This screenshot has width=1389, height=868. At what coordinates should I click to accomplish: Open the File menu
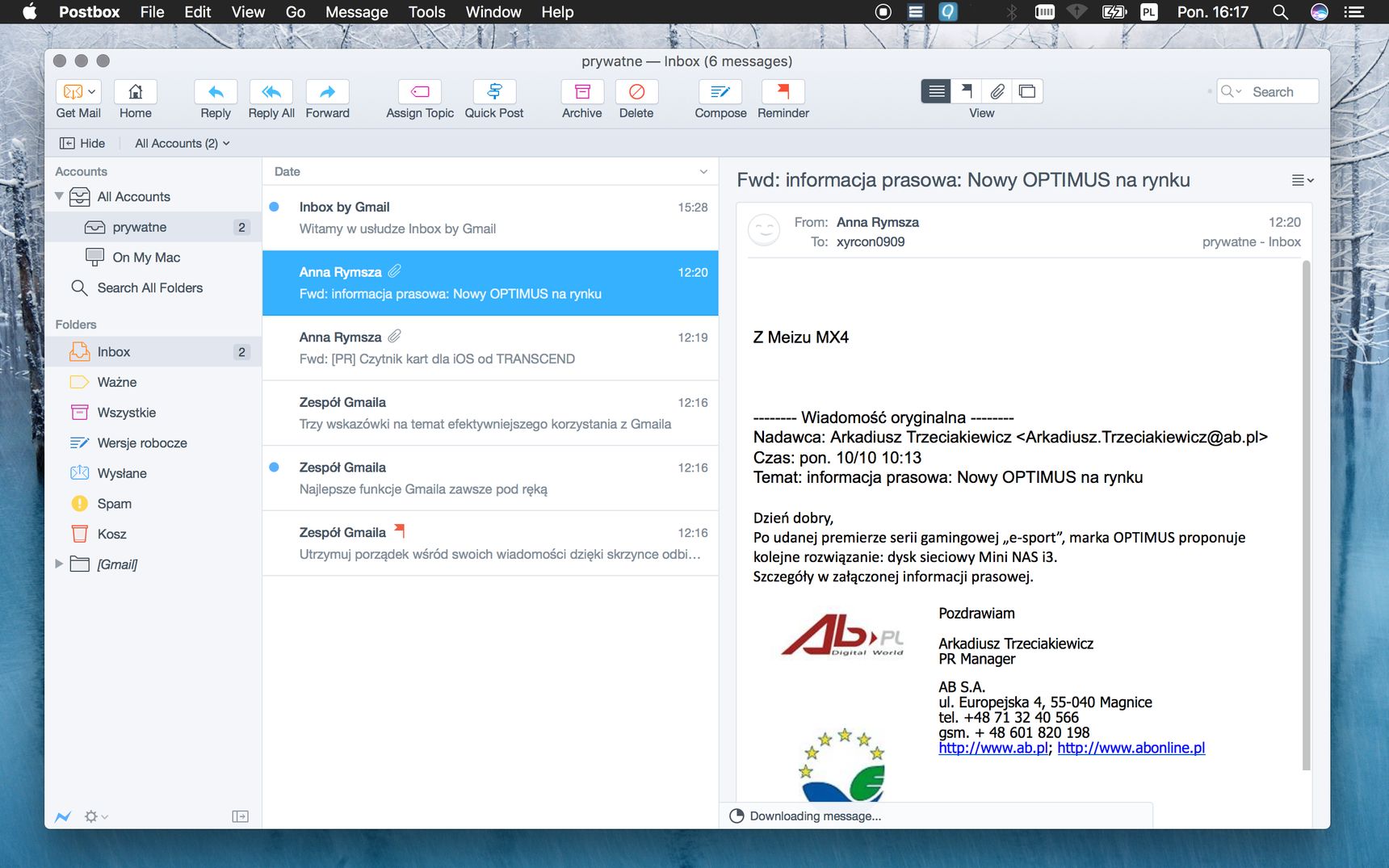152,12
